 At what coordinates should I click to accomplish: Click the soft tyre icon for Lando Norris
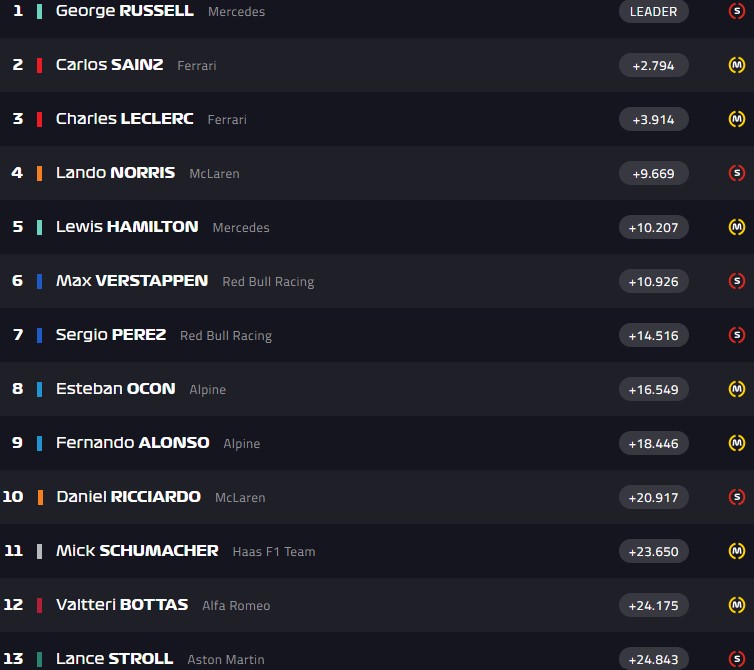(737, 173)
